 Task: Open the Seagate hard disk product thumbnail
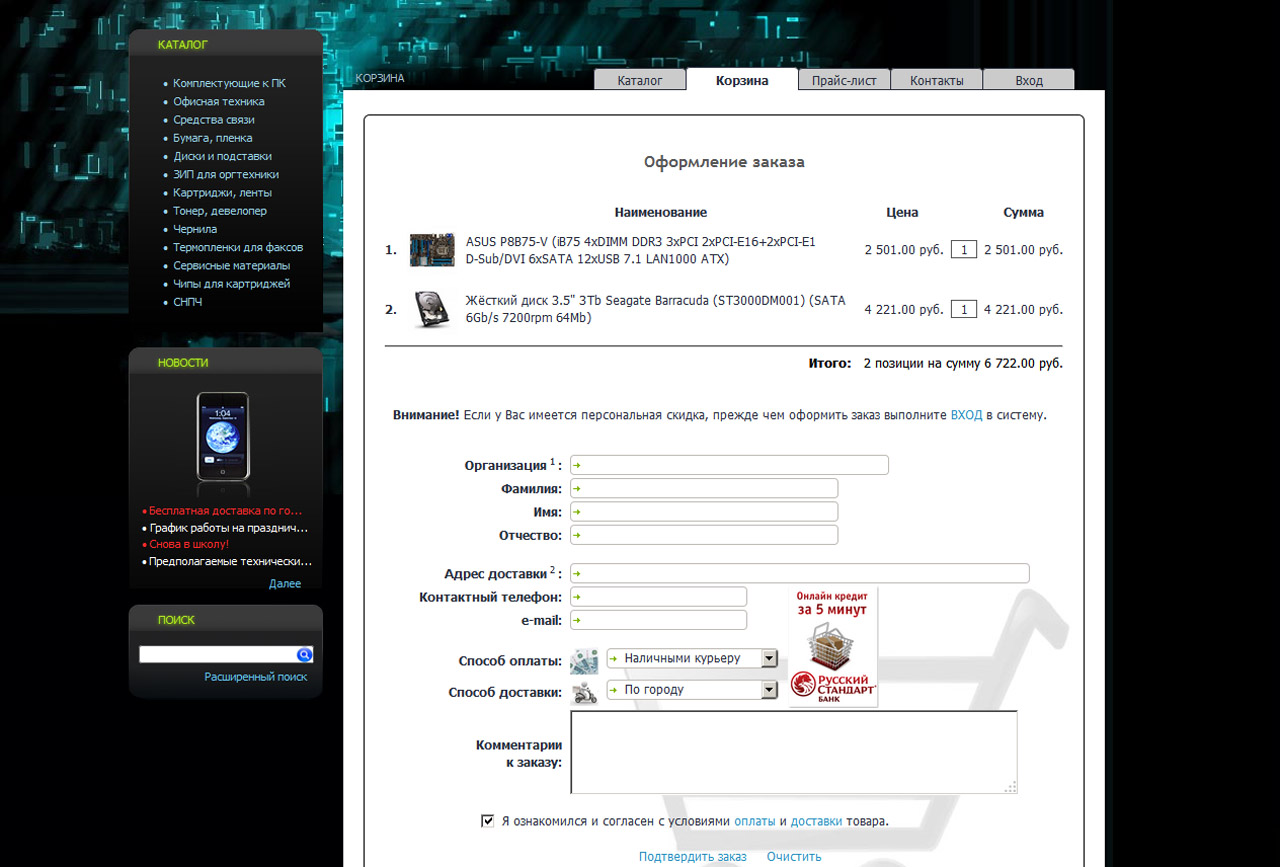pyautogui.click(x=432, y=309)
